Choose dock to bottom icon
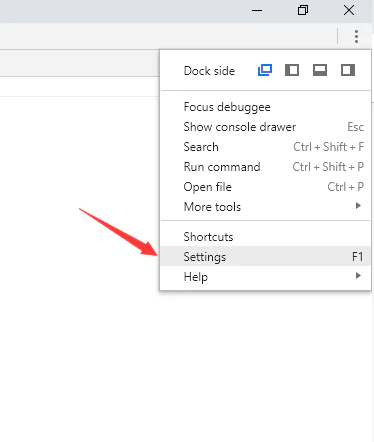Image resolution: width=374 pixels, height=442 pixels. click(x=320, y=70)
